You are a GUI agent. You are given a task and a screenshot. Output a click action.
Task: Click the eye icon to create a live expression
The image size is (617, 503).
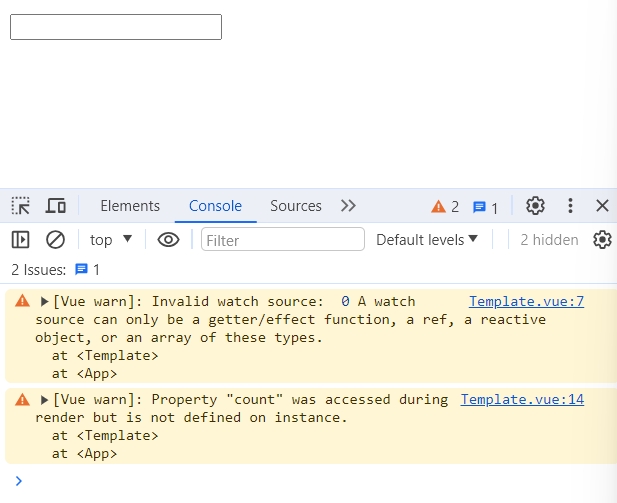tap(168, 240)
